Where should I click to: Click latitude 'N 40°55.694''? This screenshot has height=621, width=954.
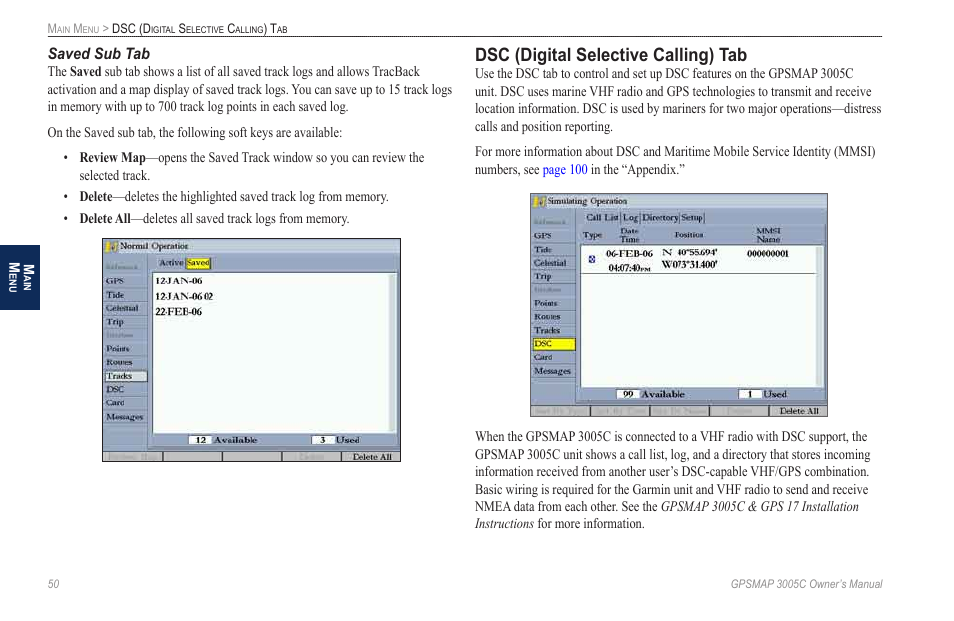[690, 252]
